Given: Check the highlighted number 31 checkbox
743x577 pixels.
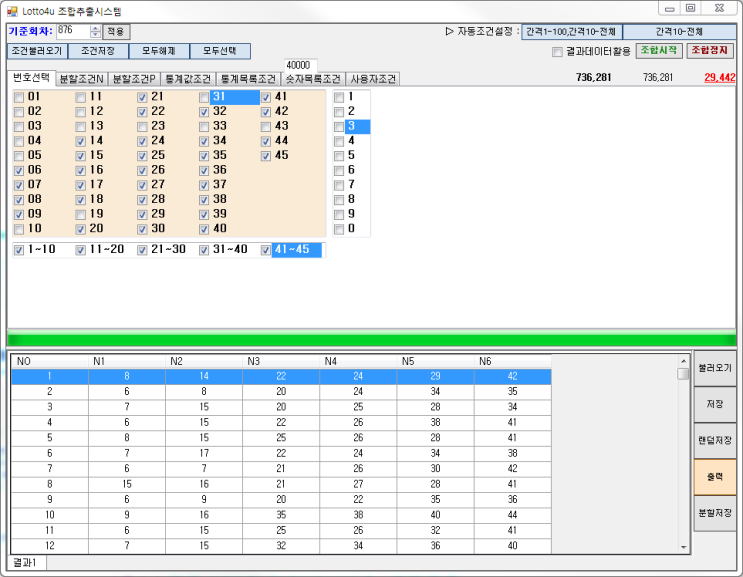Looking at the screenshot, I should (x=204, y=98).
